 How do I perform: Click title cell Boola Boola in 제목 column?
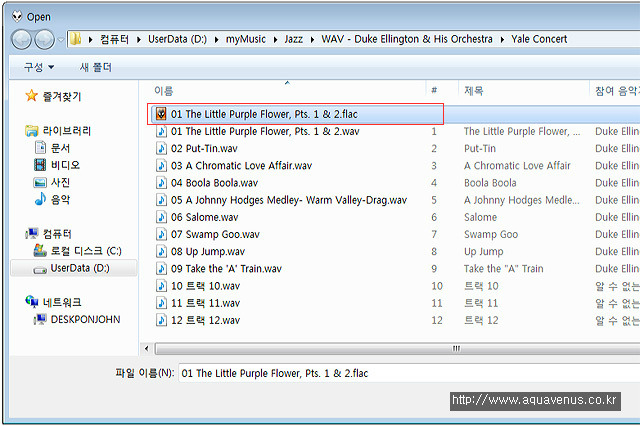490,183
